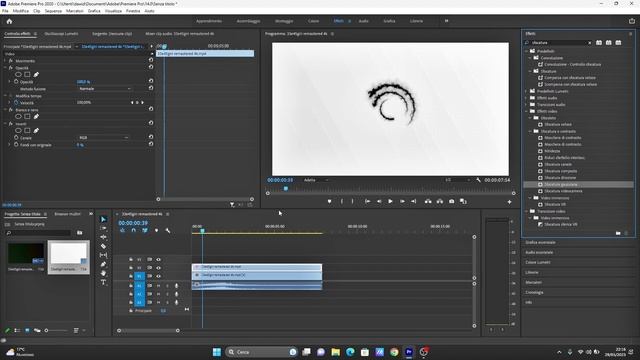Open Adatta zoom level dropdown
The image size is (640, 360).
coord(316,180)
